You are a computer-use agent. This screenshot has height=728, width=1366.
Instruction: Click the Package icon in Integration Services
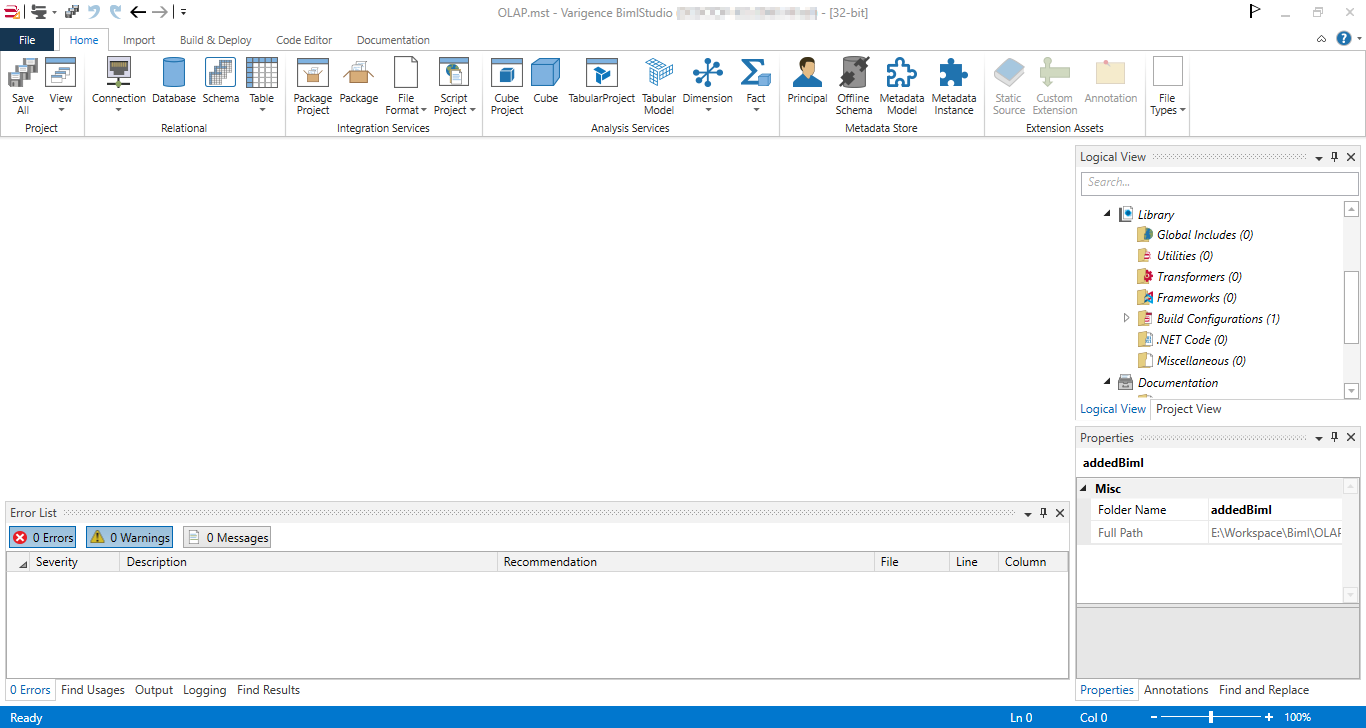(x=359, y=81)
